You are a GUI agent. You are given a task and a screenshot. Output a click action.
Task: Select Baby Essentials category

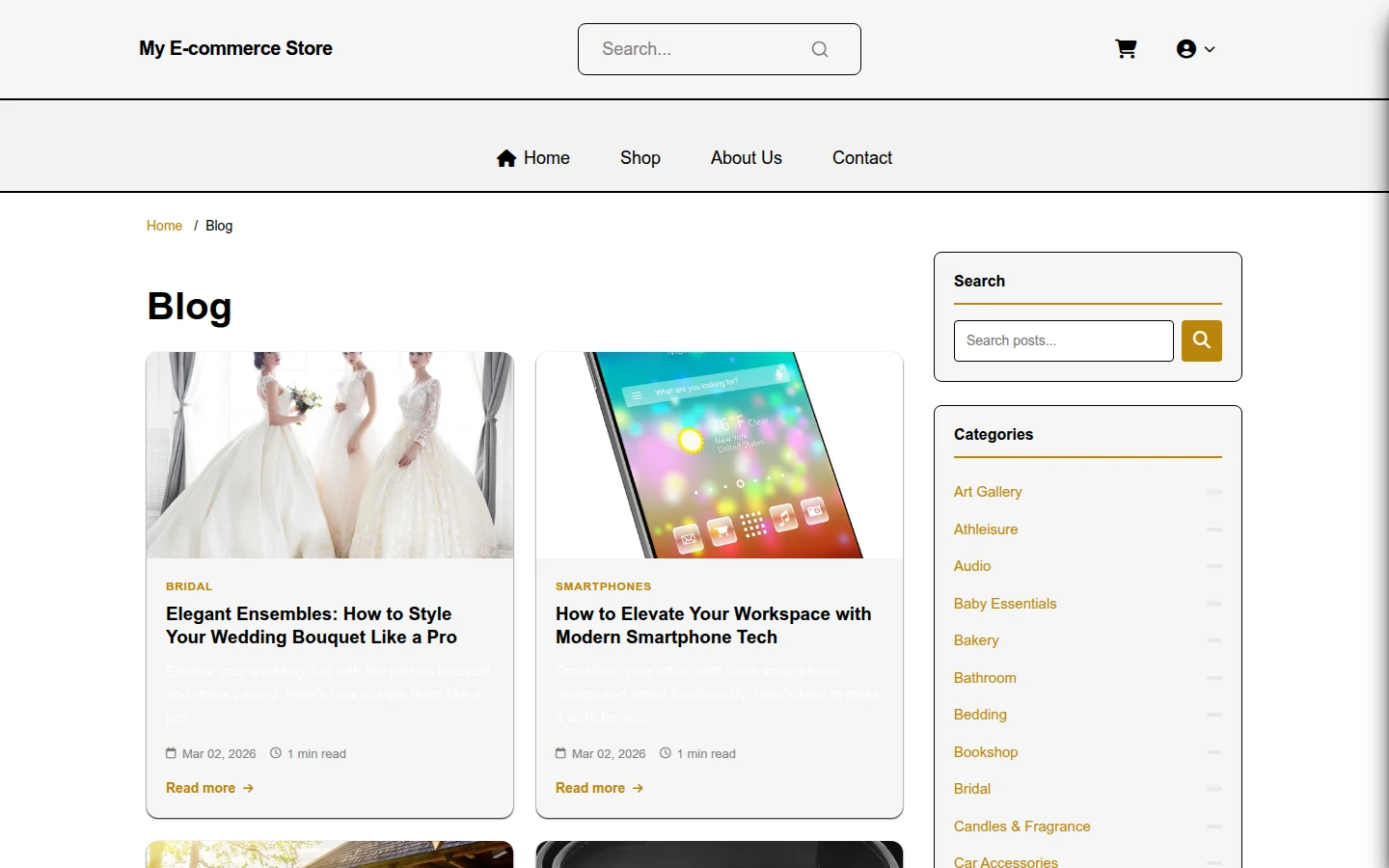(1005, 604)
